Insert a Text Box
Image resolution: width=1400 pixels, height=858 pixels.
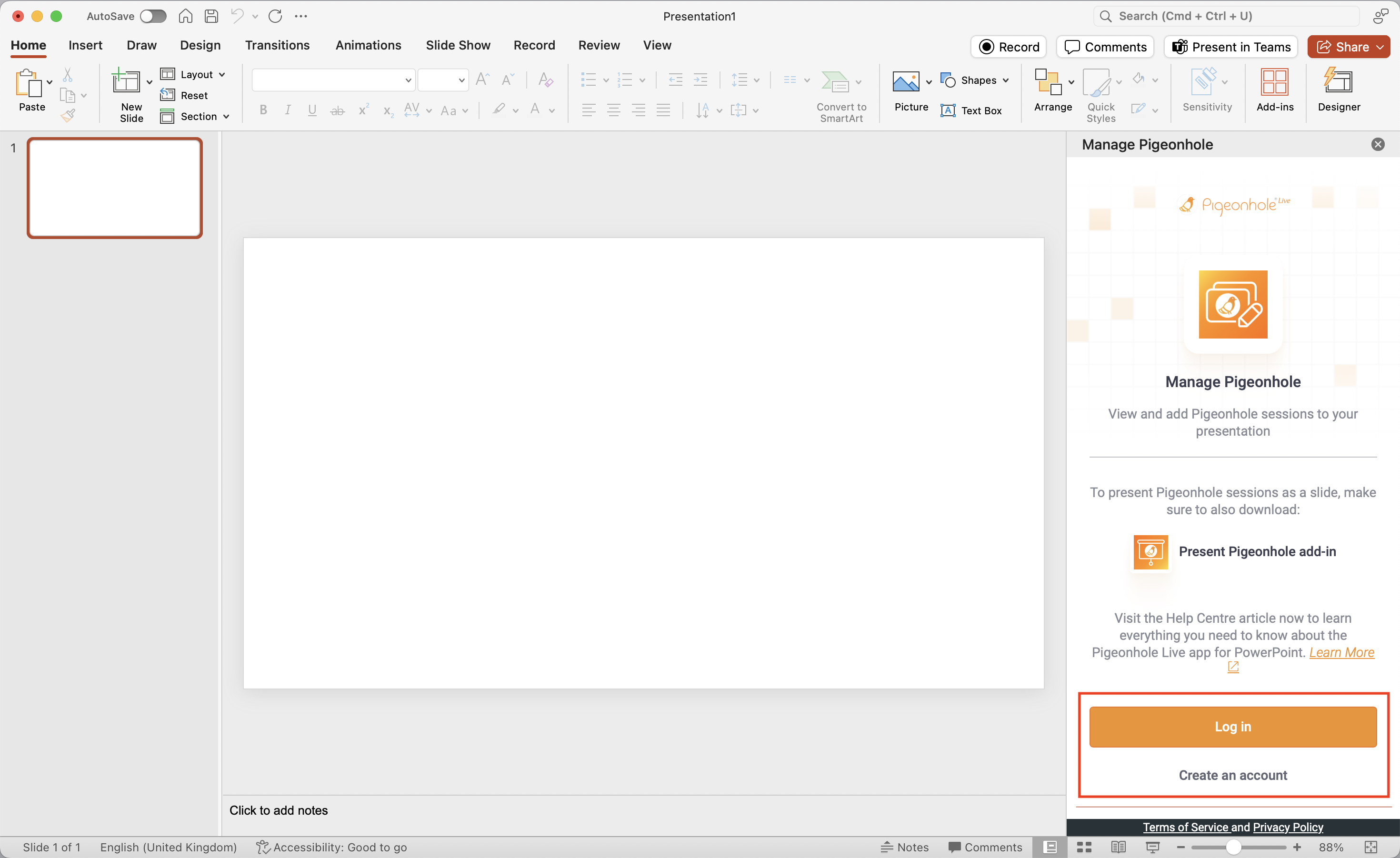click(971, 110)
